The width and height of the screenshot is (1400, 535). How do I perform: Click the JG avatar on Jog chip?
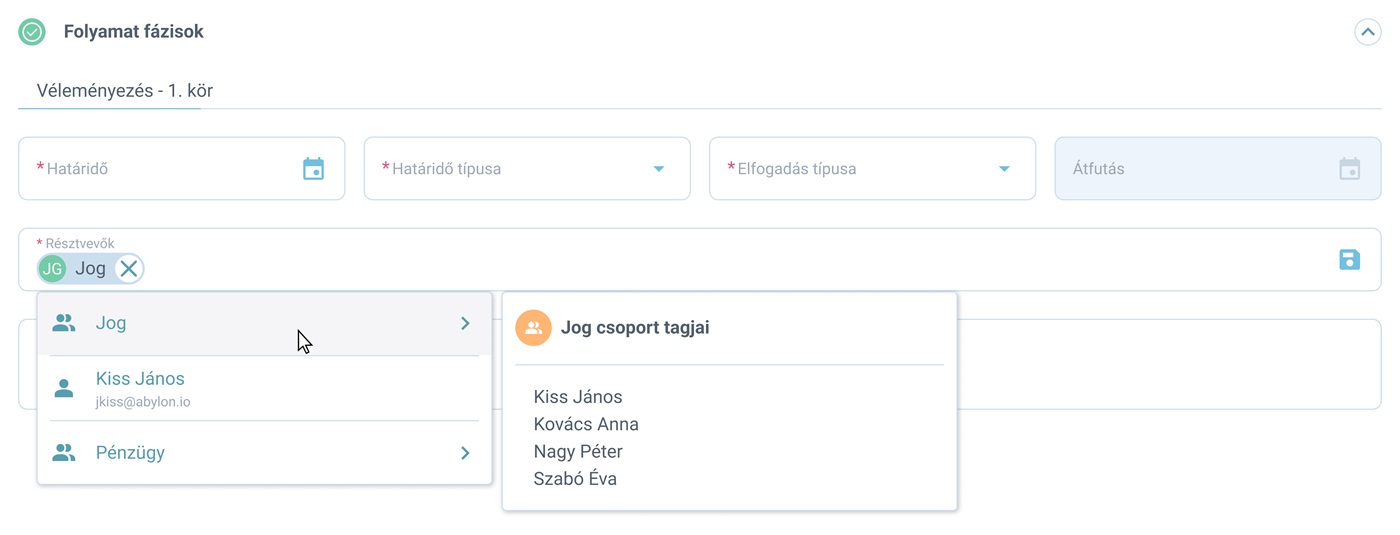point(52,269)
